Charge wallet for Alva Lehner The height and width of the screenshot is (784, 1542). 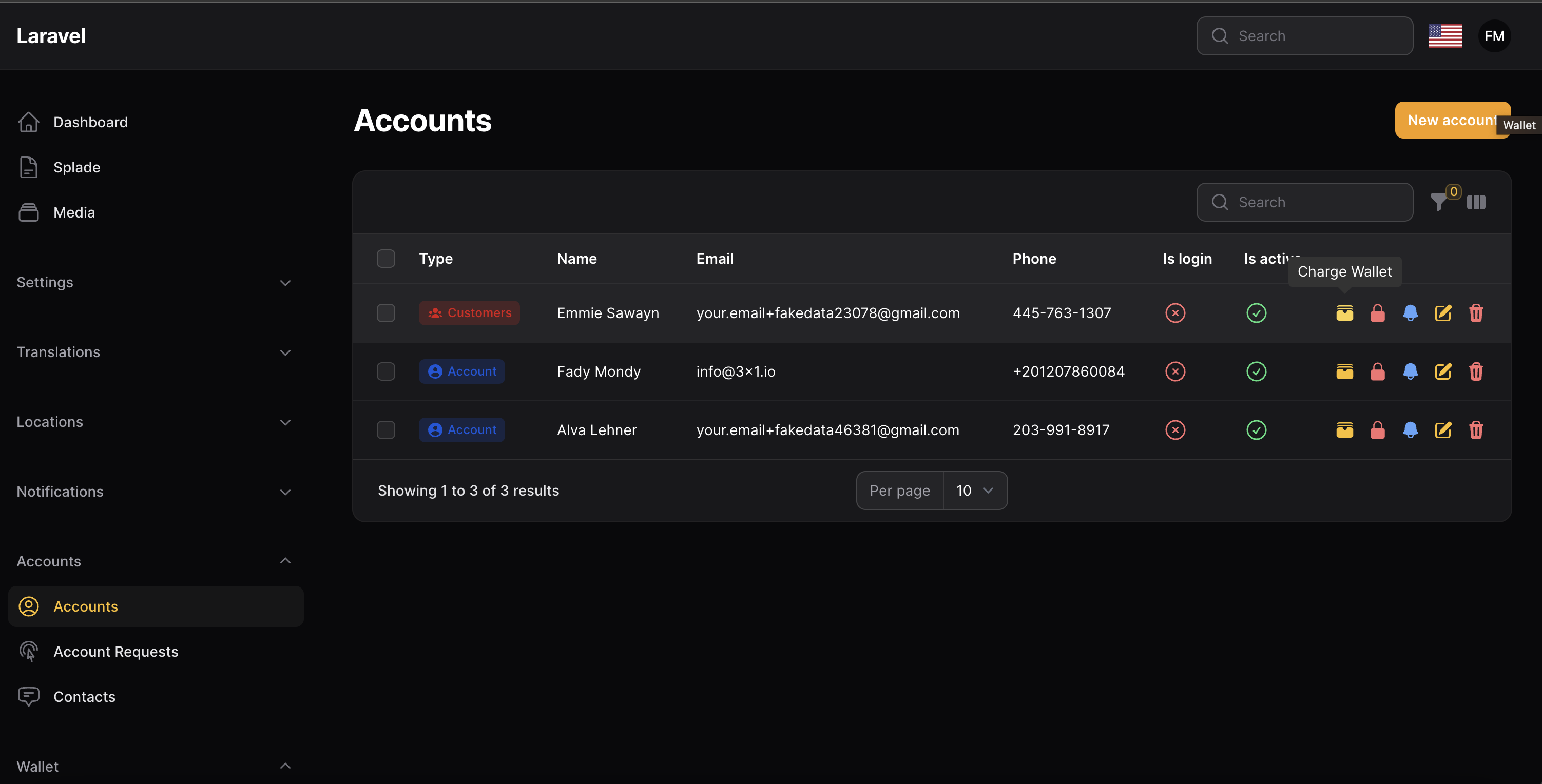tap(1344, 429)
